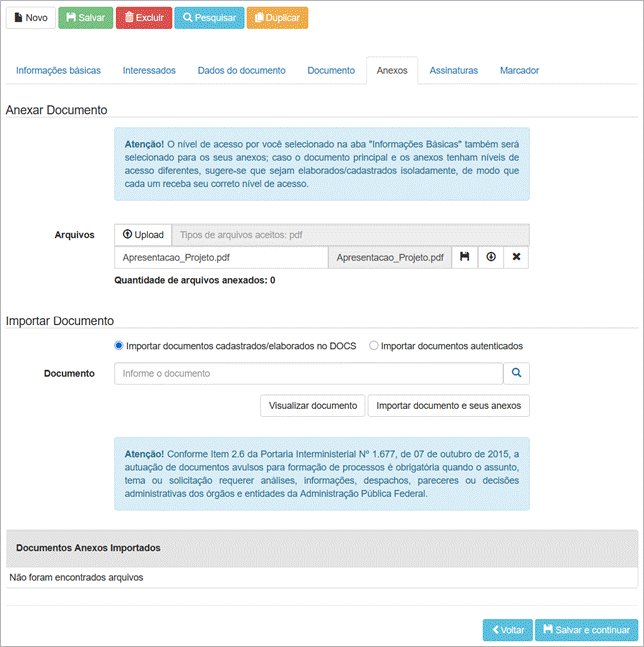
Task: Click "Importar documento e seus anexos"
Action: coord(448,406)
